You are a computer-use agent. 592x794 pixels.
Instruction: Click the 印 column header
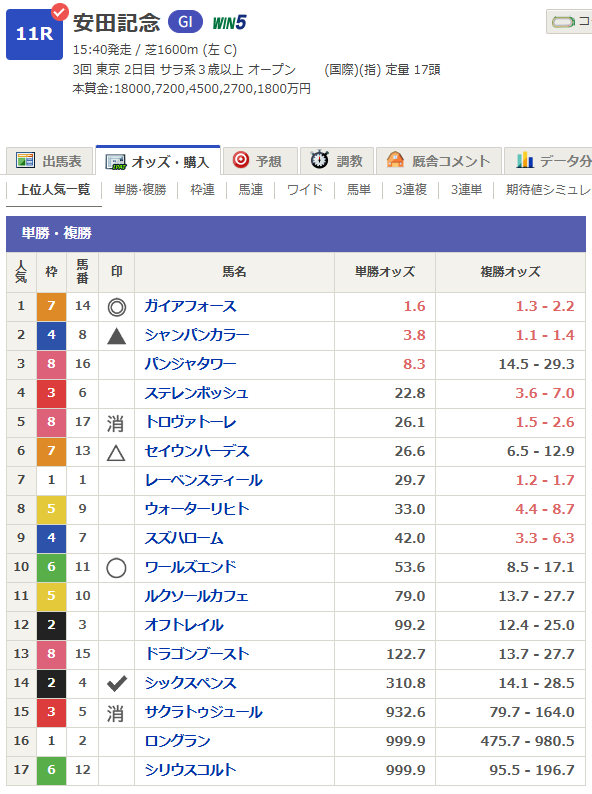tap(116, 272)
